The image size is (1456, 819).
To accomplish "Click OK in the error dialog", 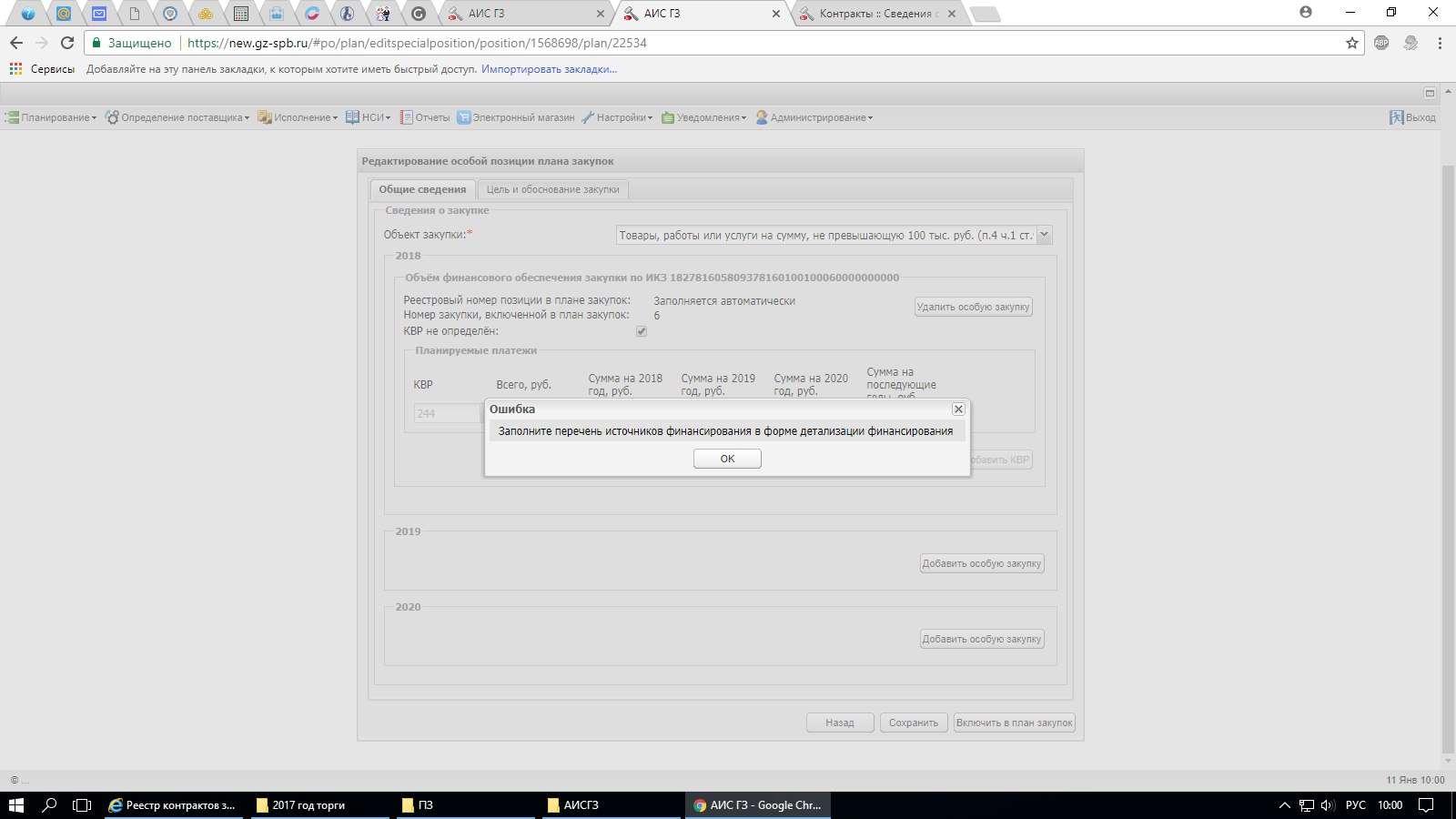I will 727,459.
